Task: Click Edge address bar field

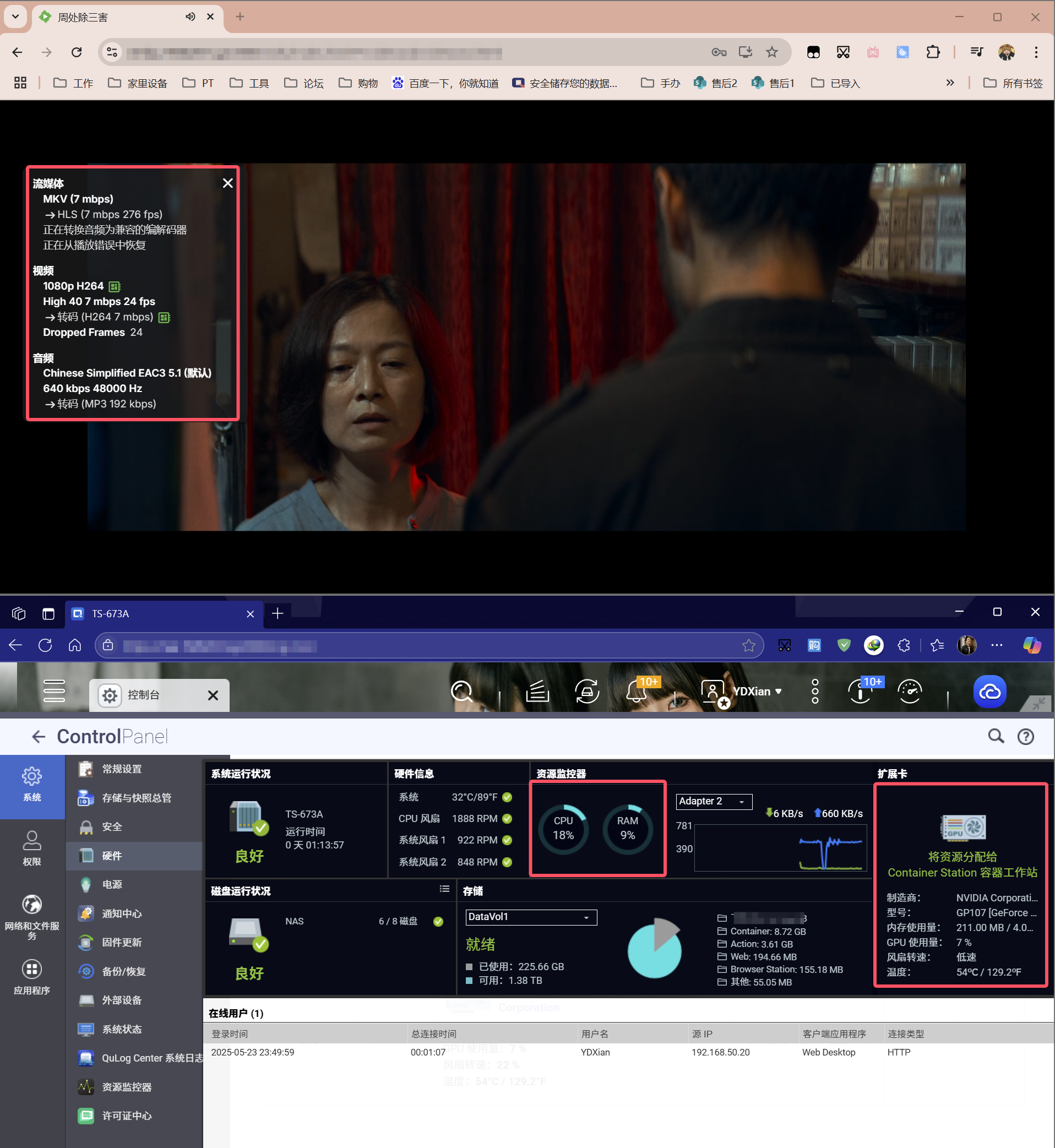Action: (428, 646)
